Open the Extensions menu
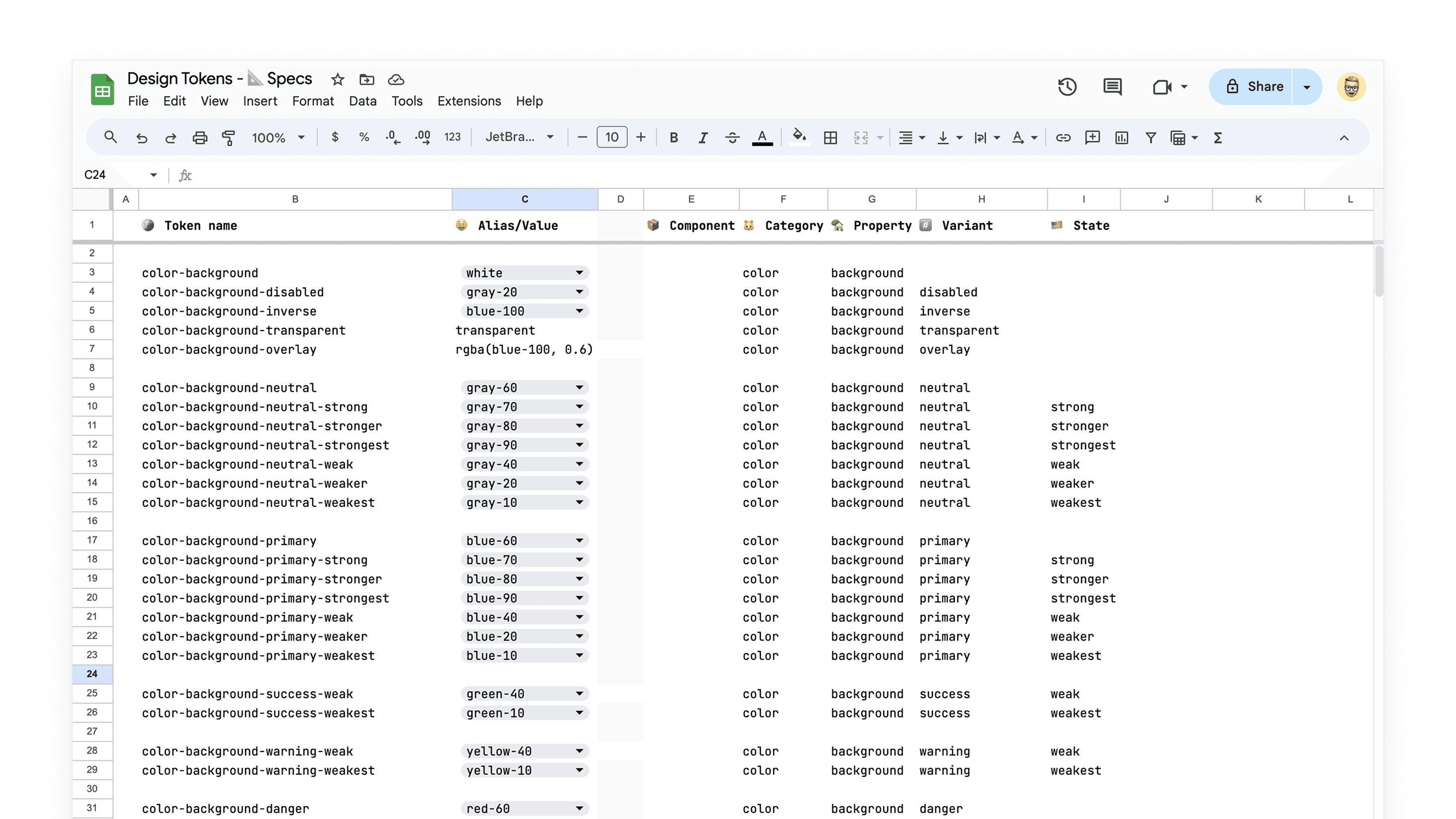The image size is (1456, 819). [x=468, y=101]
